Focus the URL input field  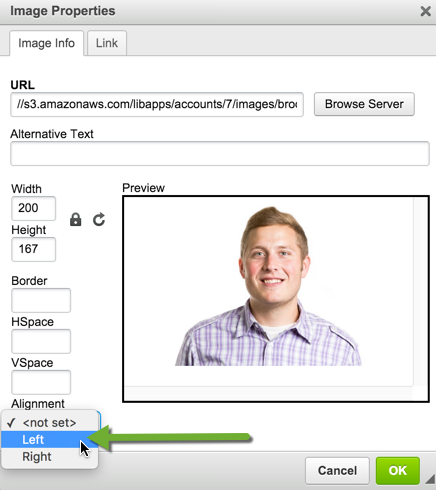(157, 104)
